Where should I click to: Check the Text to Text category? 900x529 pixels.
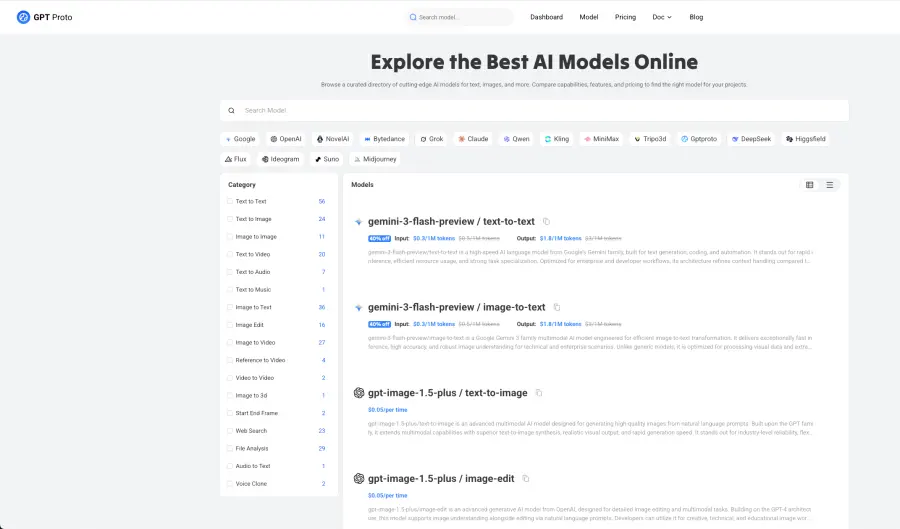tap(230, 201)
